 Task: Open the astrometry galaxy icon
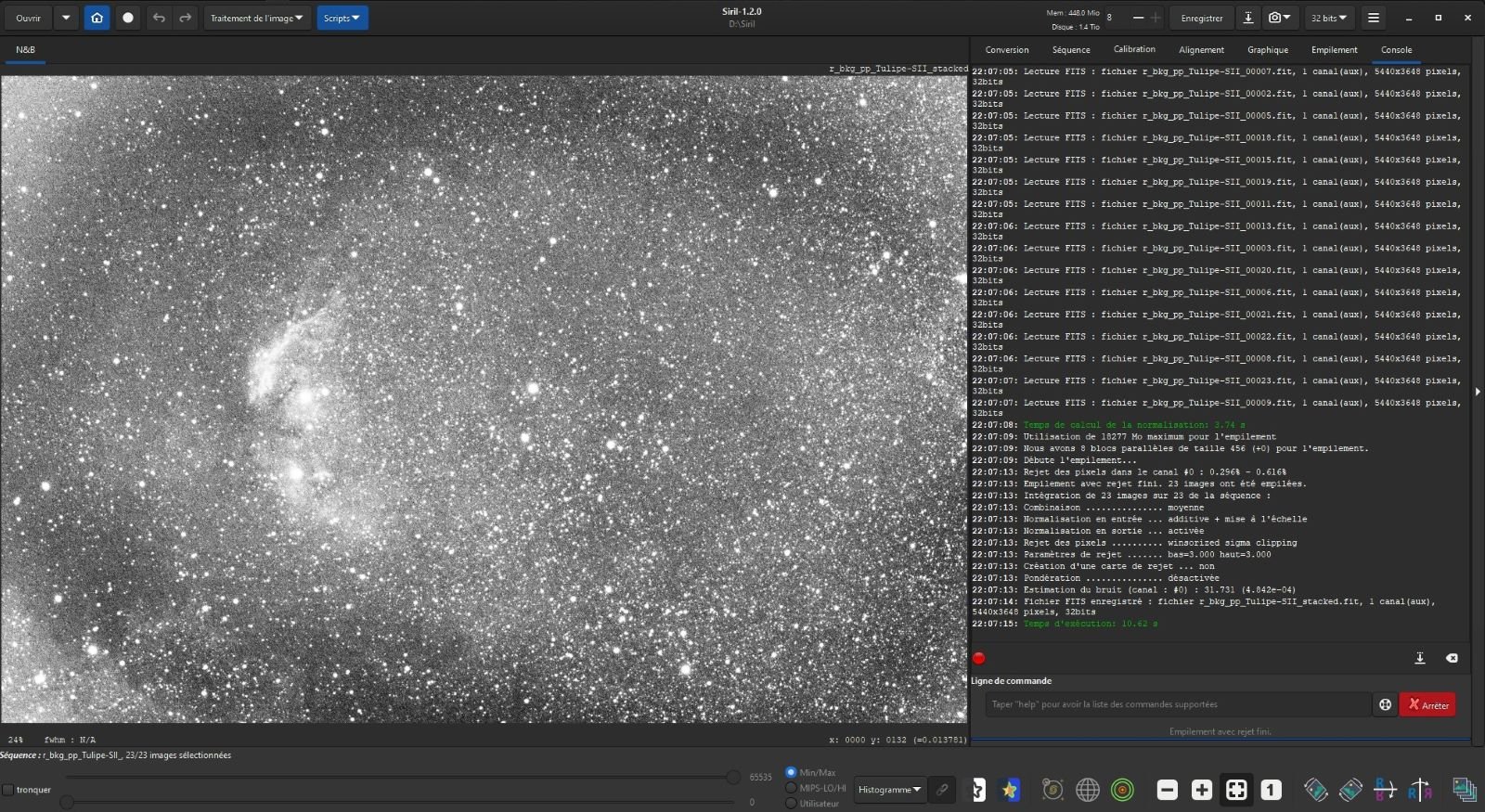pyautogui.click(x=1052, y=790)
